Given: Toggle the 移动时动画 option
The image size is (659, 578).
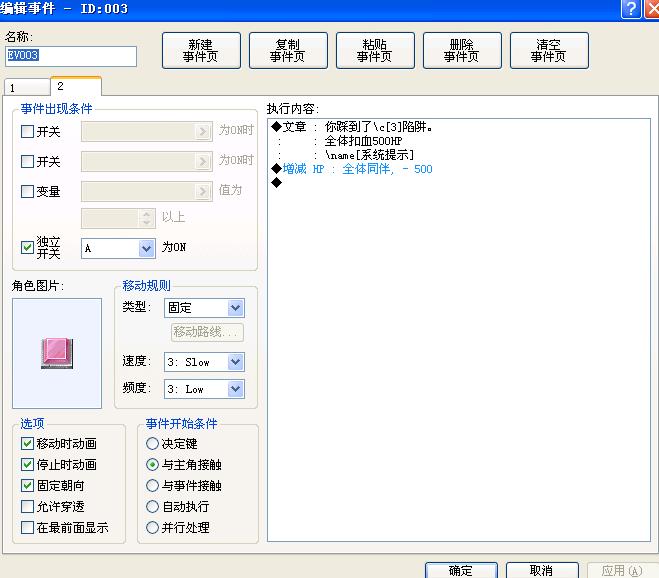Looking at the screenshot, I should 27,443.
